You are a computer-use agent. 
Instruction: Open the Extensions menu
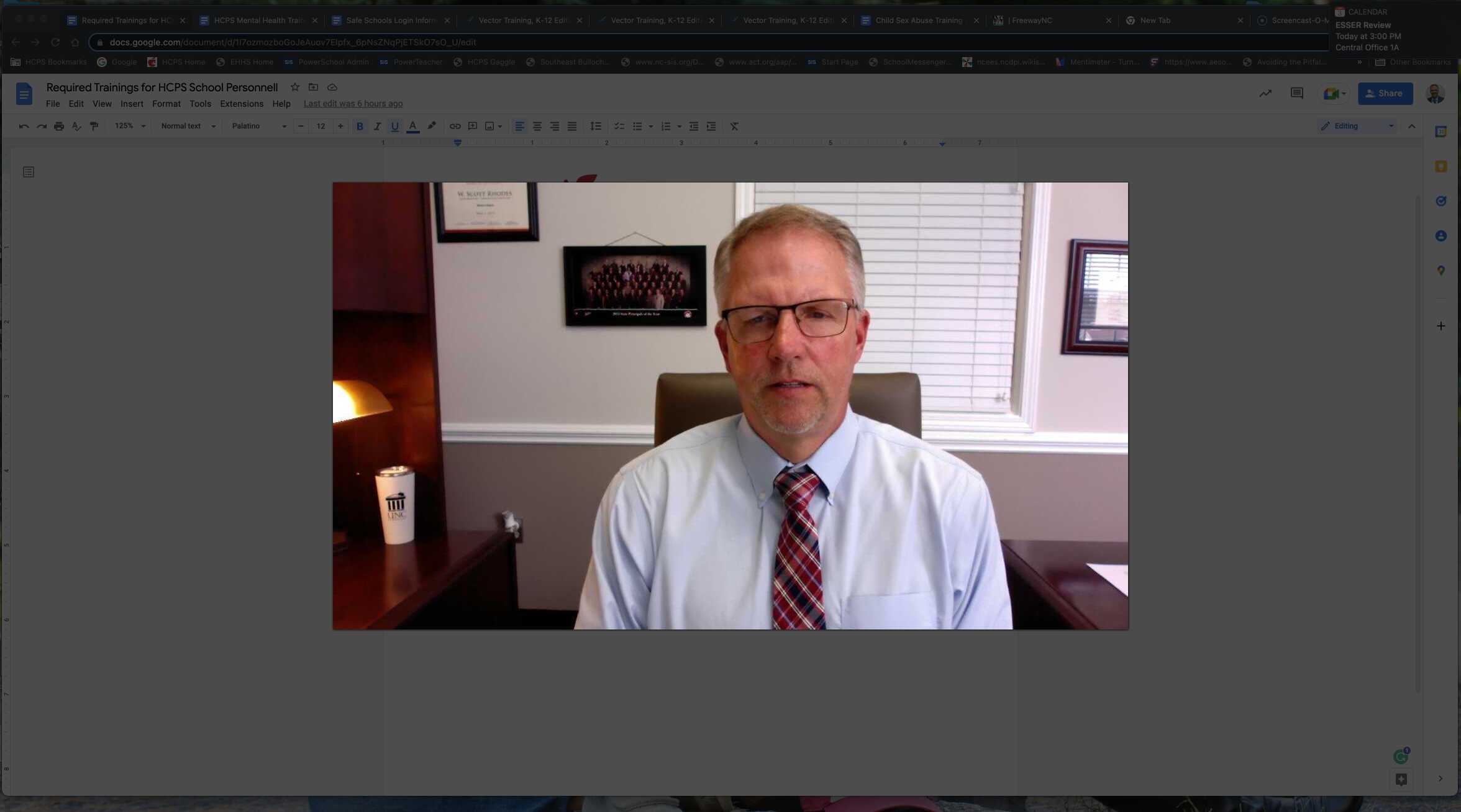tap(242, 104)
